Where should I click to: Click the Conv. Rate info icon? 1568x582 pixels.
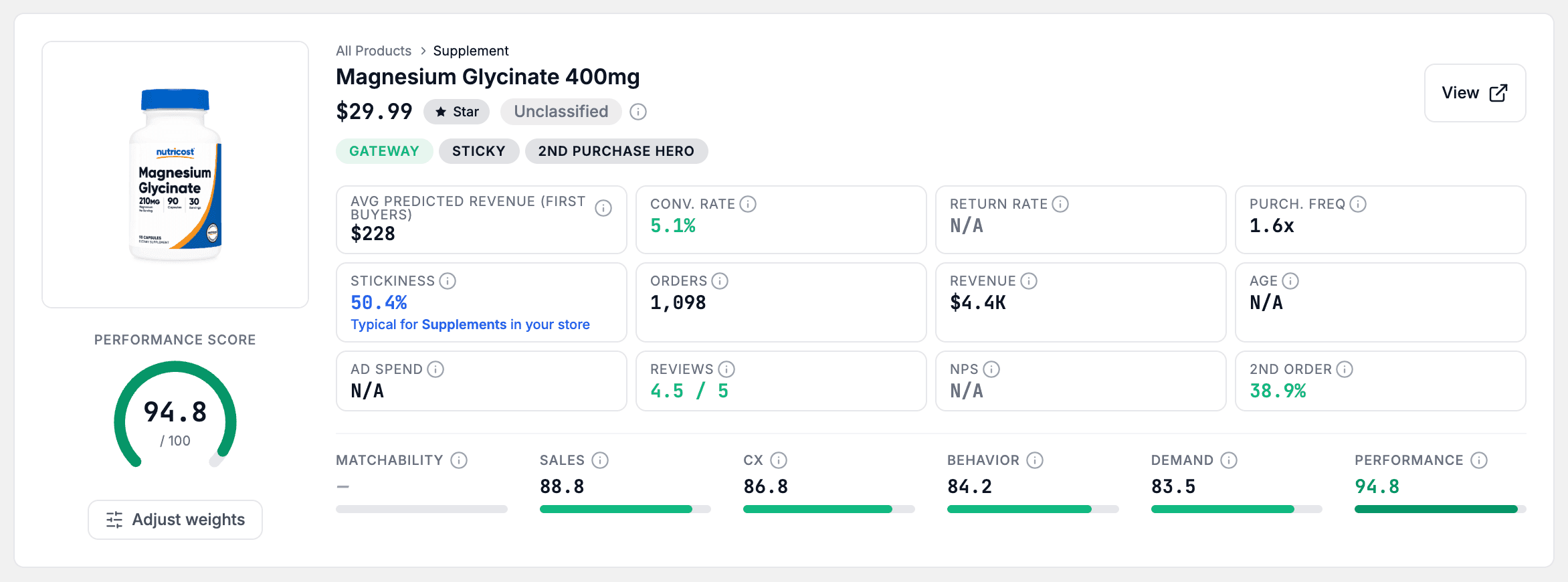(748, 204)
